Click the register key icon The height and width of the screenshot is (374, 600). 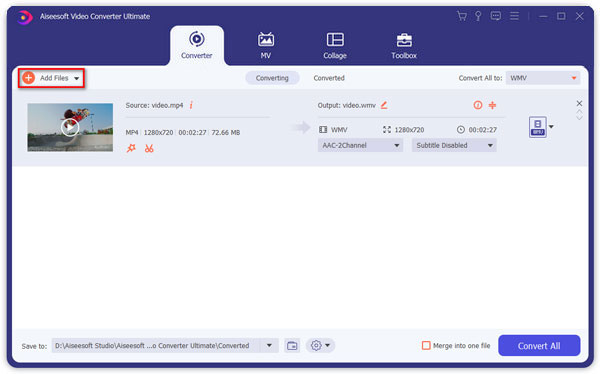(x=478, y=16)
